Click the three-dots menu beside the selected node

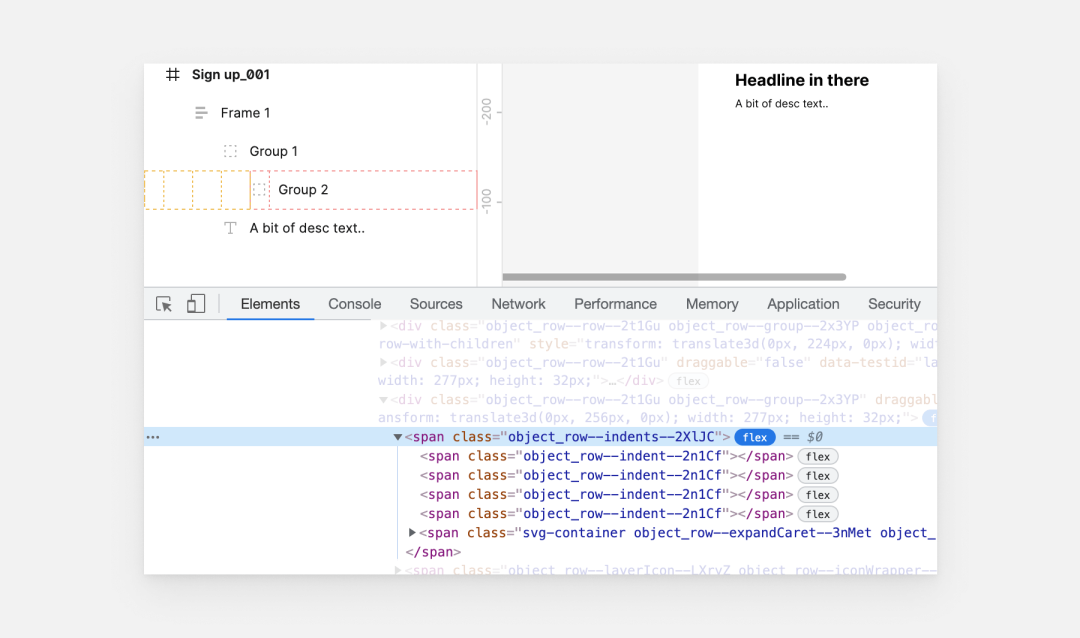click(153, 437)
